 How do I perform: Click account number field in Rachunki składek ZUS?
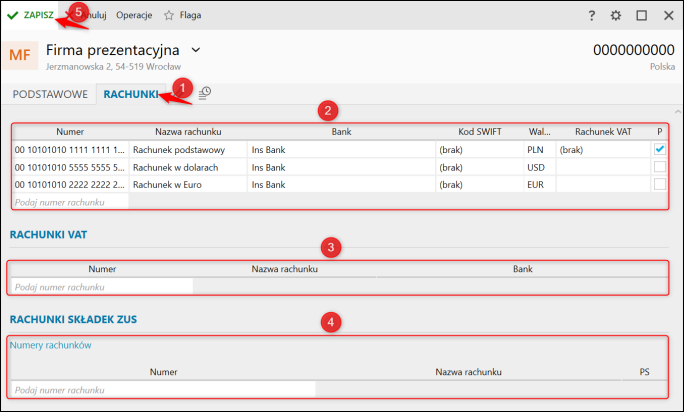[160, 389]
